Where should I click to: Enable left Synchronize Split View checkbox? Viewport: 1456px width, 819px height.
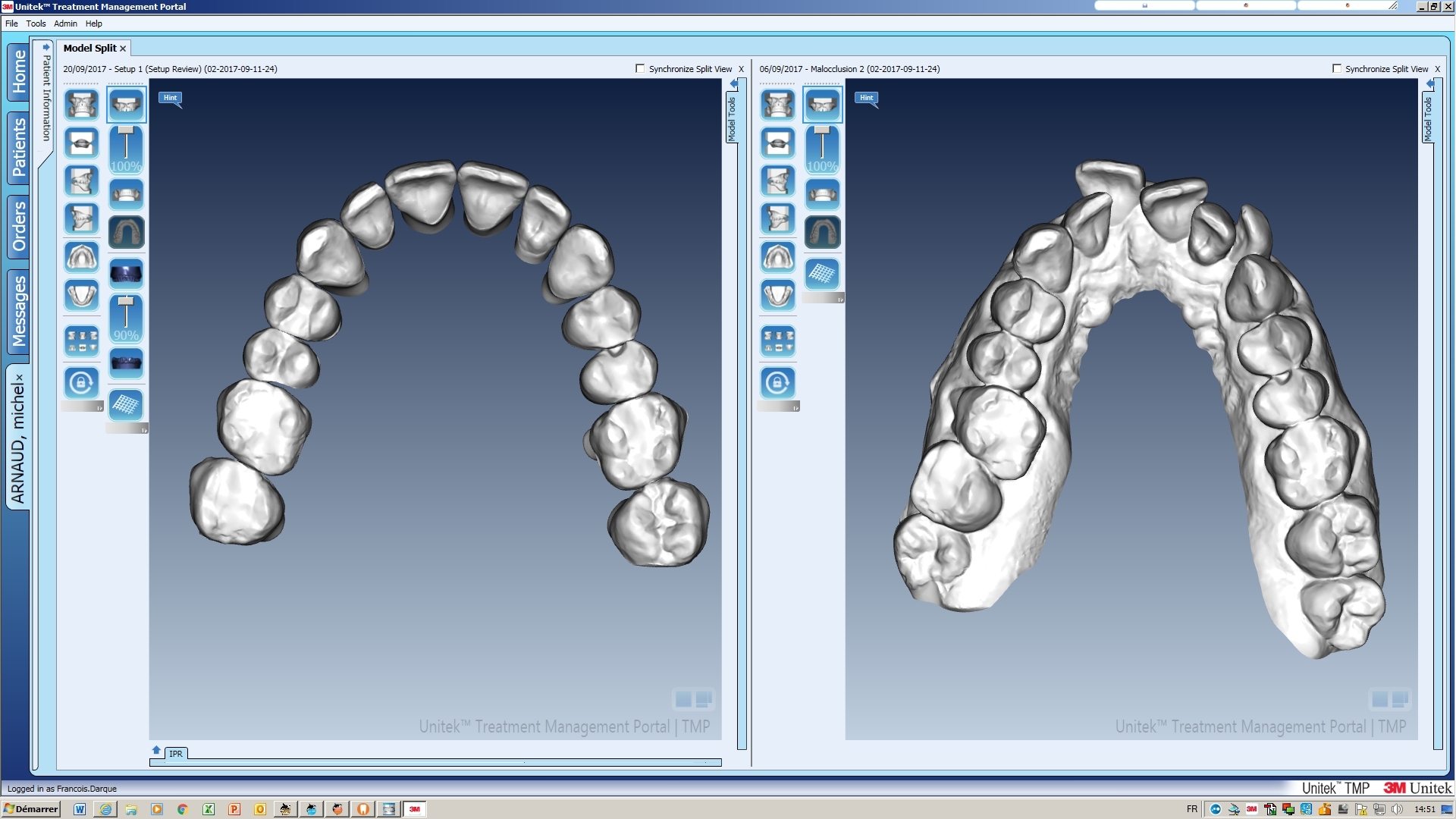coord(640,68)
